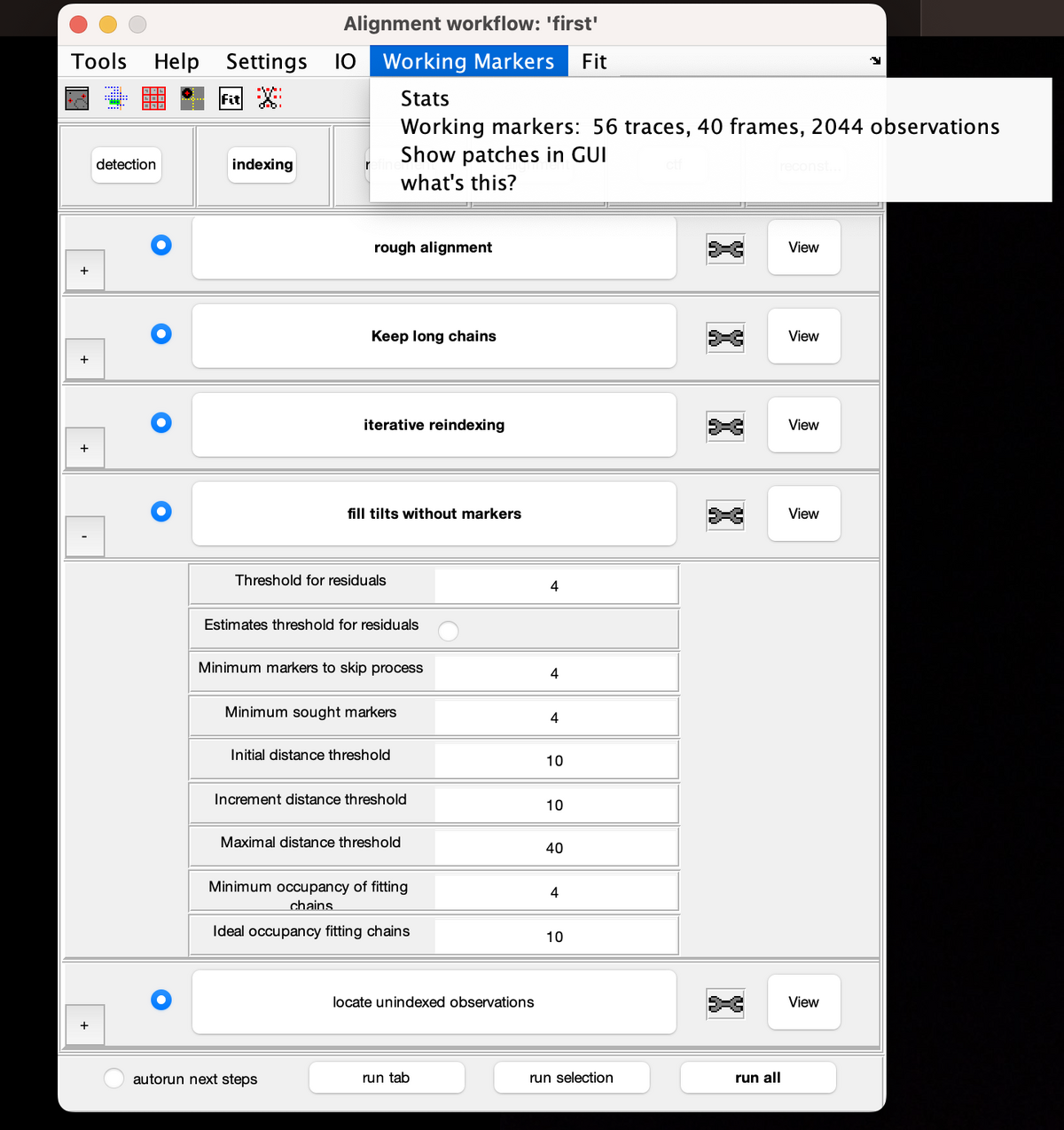1064x1130 pixels.
Task: Toggle autorun next steps
Action: point(113,1078)
